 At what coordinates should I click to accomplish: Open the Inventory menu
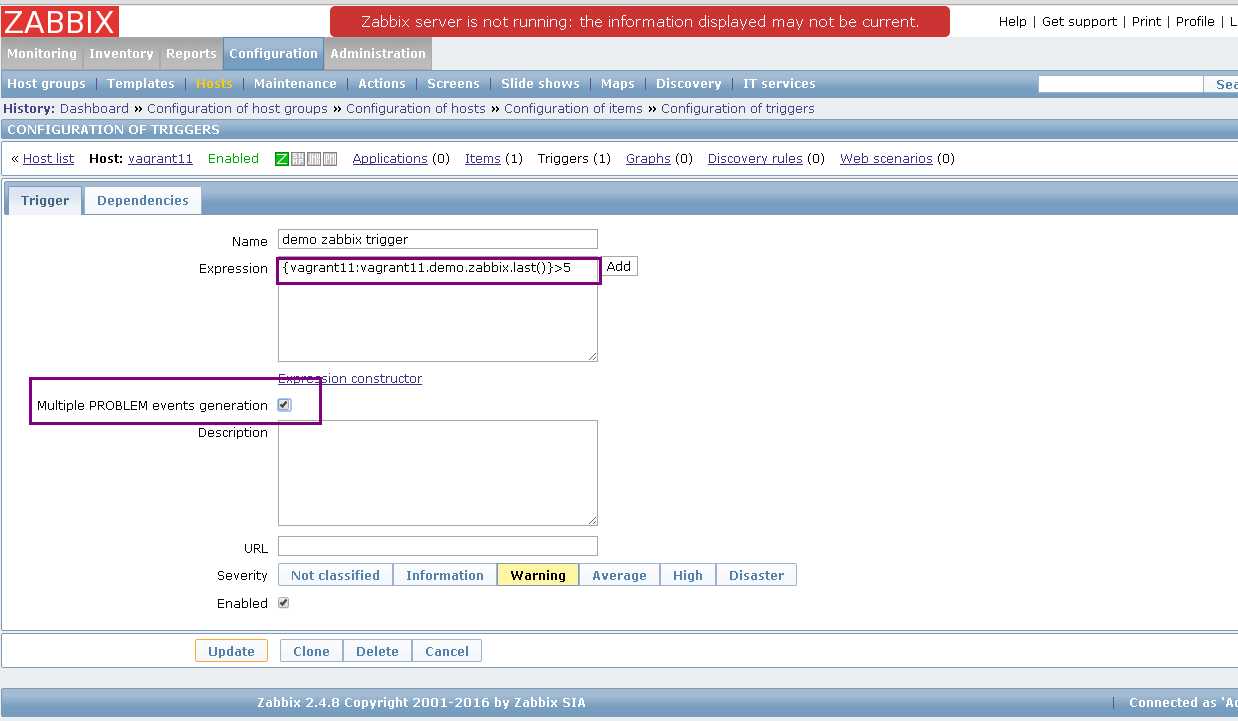pyautogui.click(x=121, y=54)
